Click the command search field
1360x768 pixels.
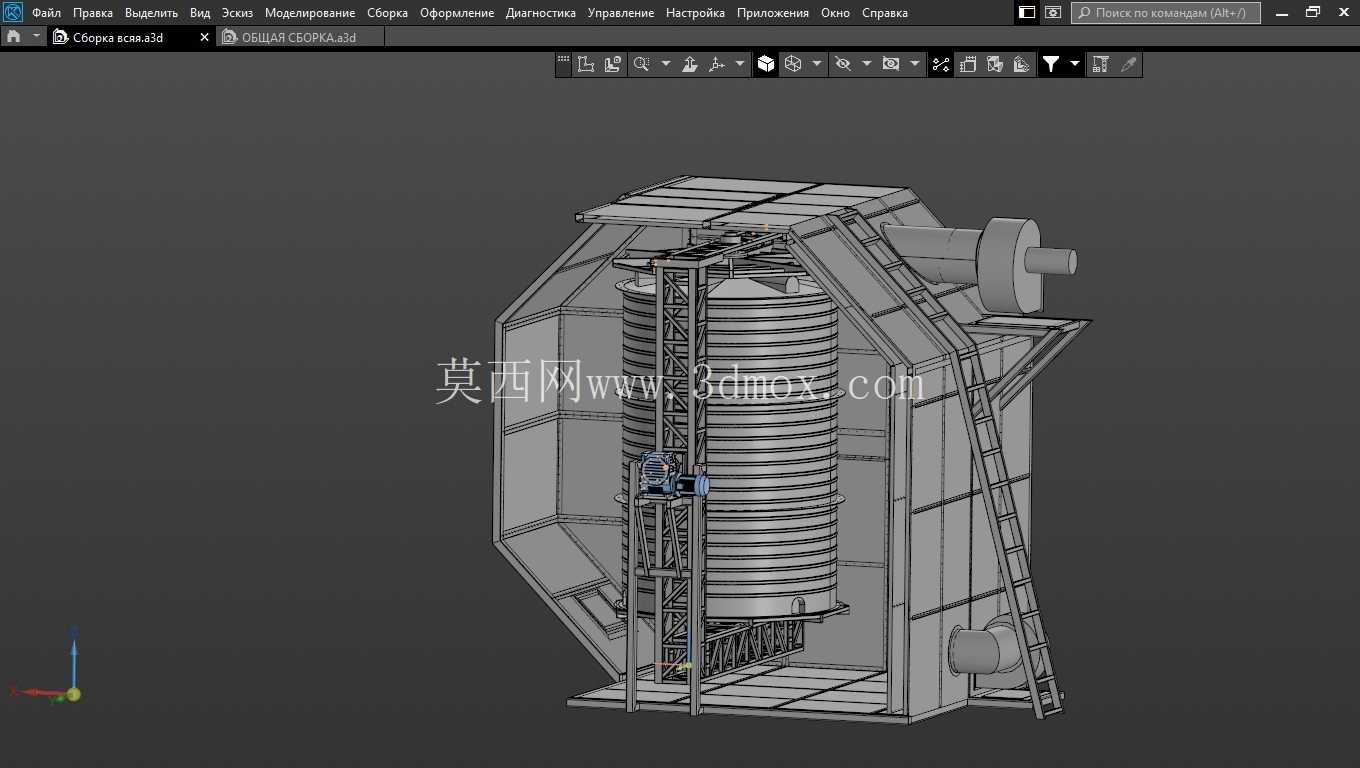[x=1166, y=13]
